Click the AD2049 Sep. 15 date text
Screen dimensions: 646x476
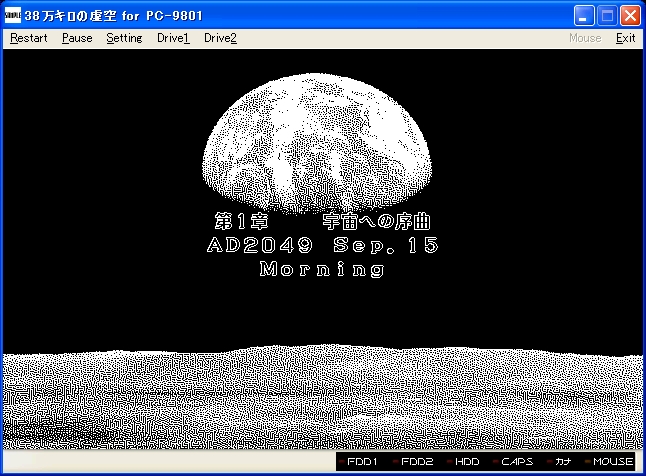click(322, 246)
